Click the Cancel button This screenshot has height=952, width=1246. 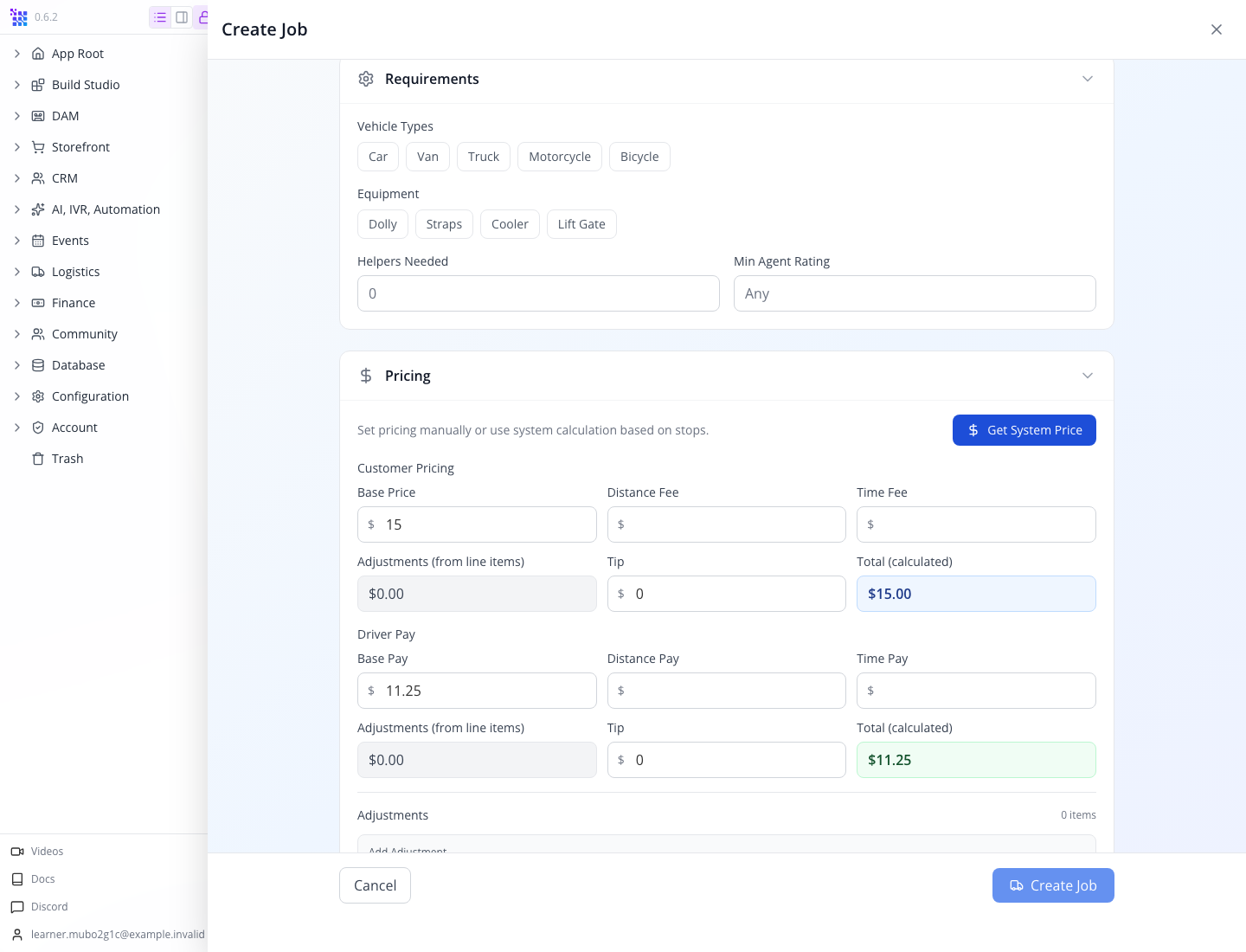[x=375, y=885]
